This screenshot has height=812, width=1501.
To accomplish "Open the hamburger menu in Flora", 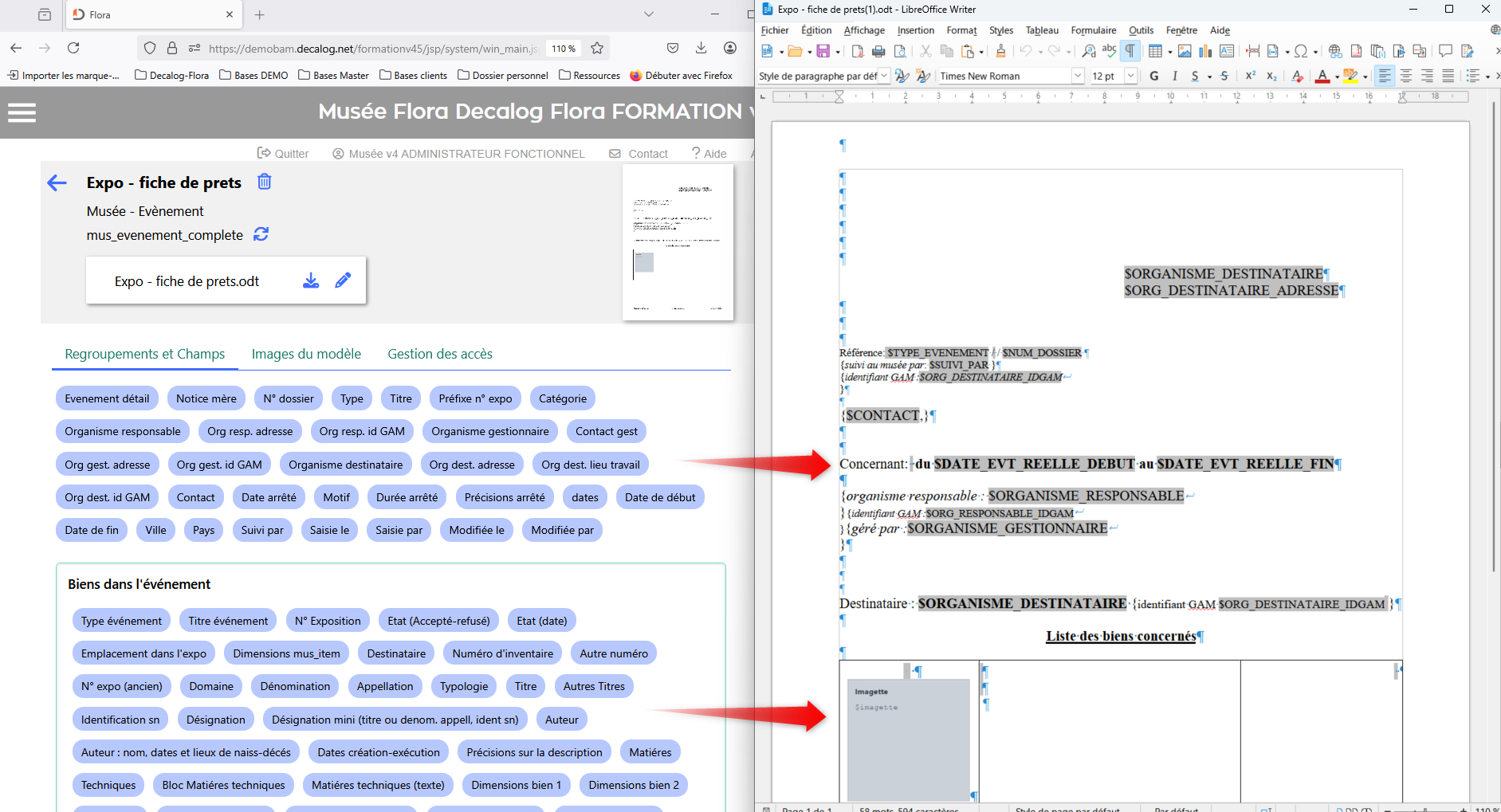I will point(22,112).
